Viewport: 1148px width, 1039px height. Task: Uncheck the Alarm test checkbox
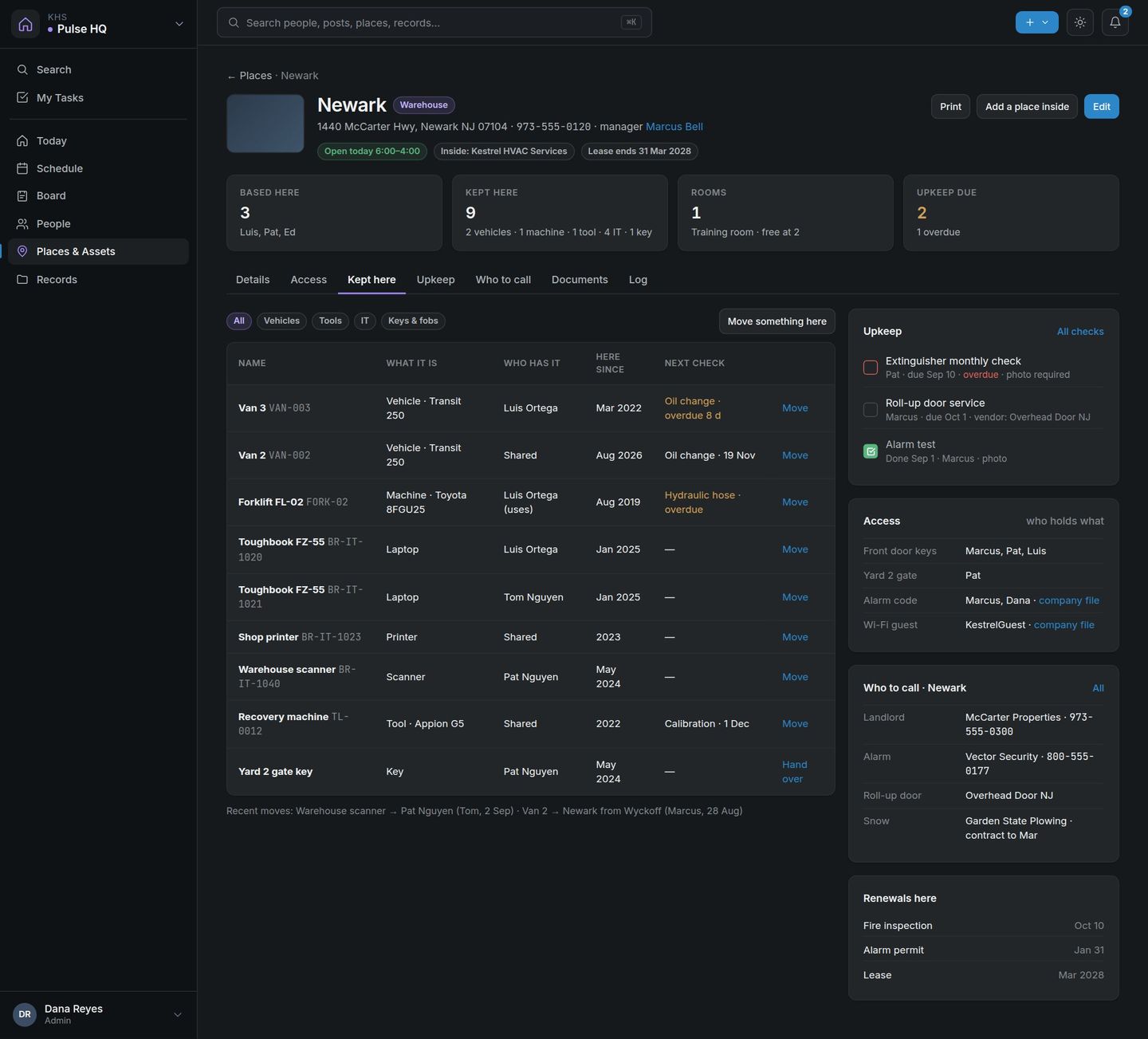[871, 451]
